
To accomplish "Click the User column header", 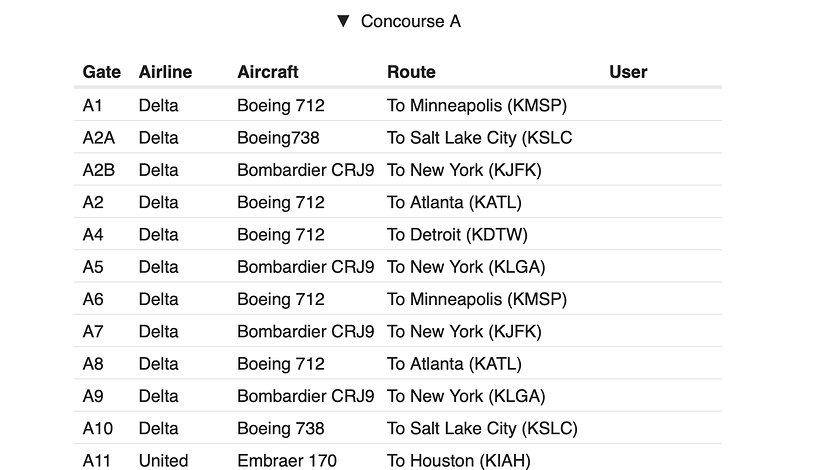I will [x=628, y=72].
